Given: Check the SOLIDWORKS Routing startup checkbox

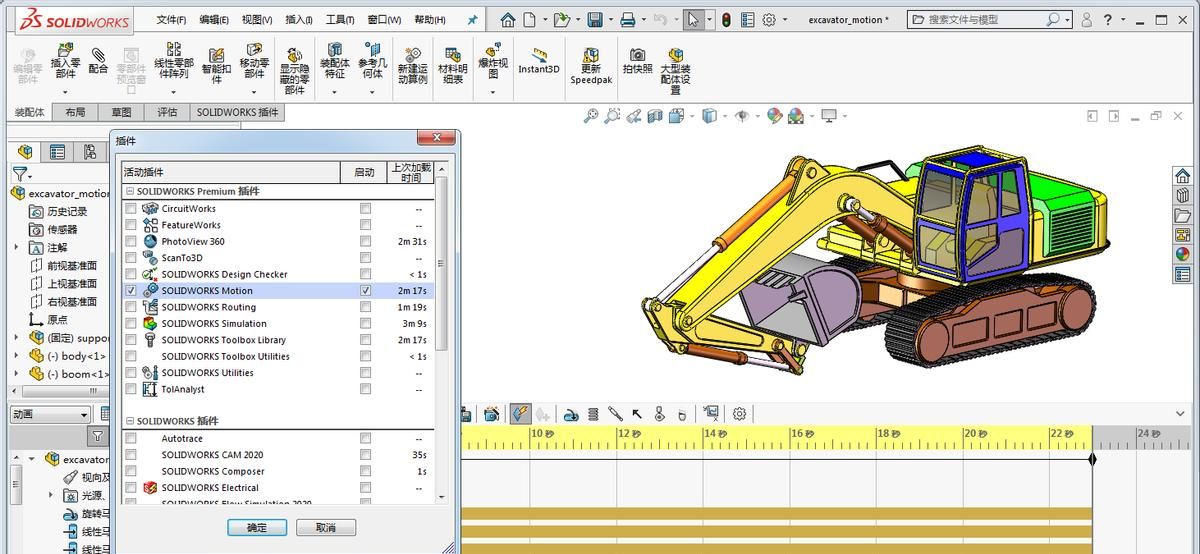Looking at the screenshot, I should 366,307.
